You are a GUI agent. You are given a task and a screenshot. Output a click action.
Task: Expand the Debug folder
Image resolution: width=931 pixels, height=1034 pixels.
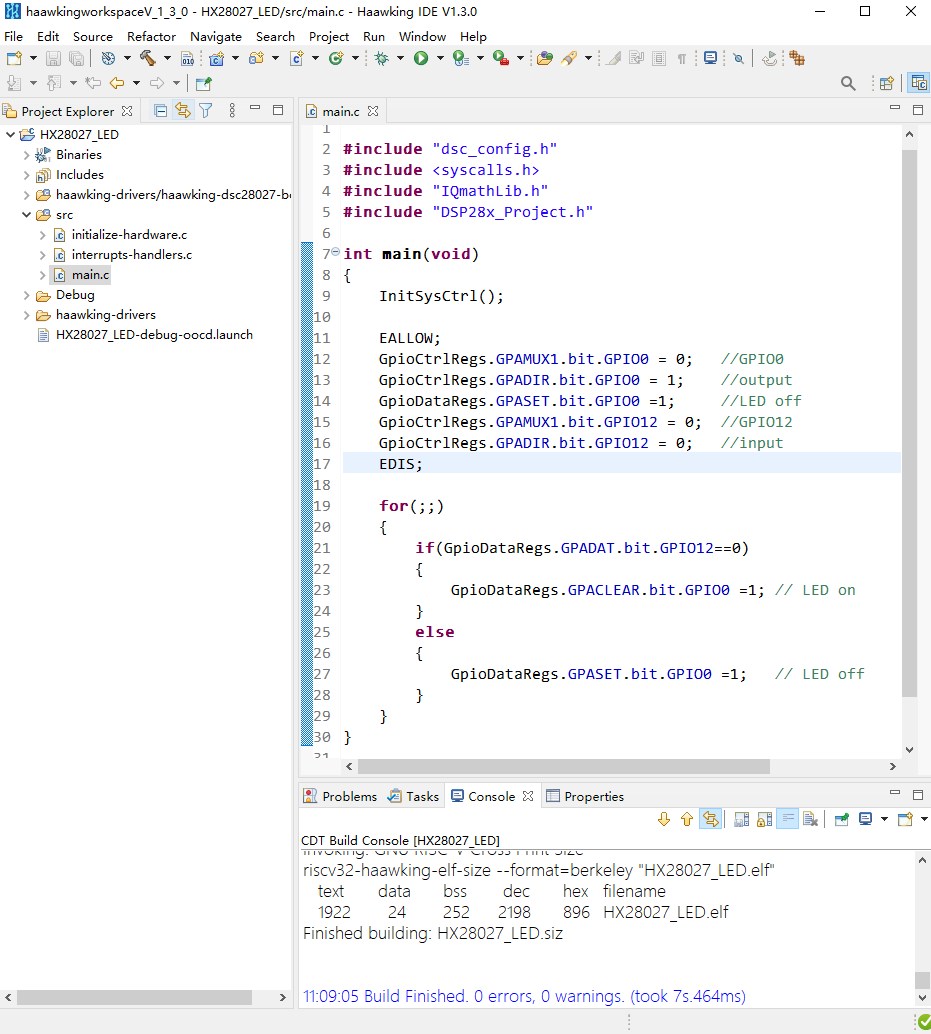26,295
